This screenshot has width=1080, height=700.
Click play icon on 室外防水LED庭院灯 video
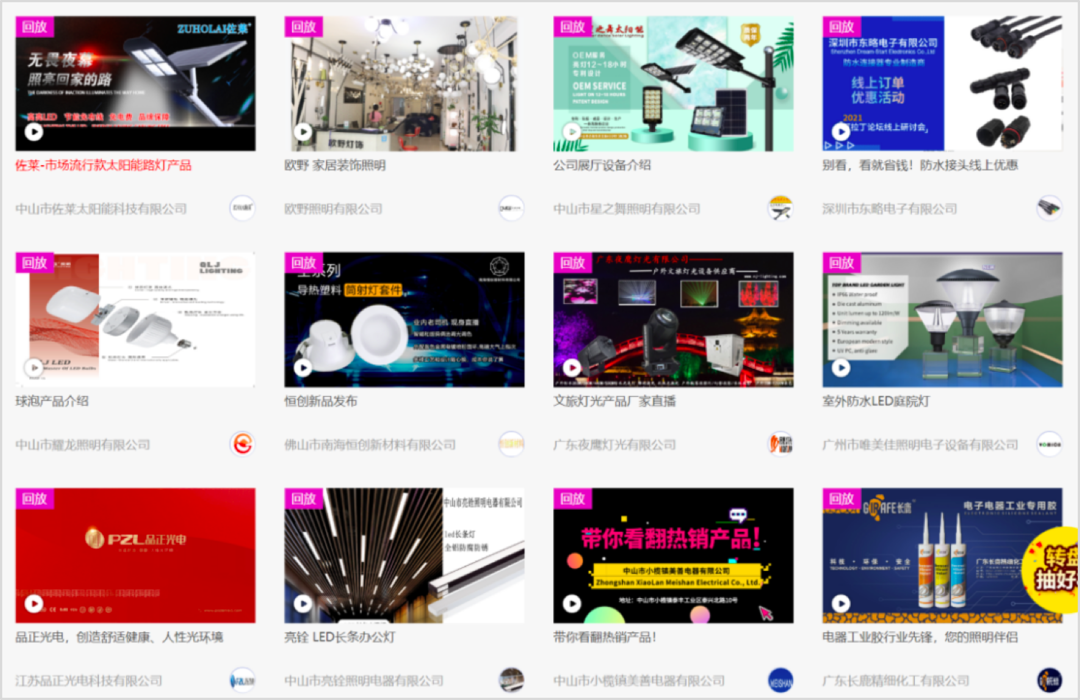tap(841, 368)
